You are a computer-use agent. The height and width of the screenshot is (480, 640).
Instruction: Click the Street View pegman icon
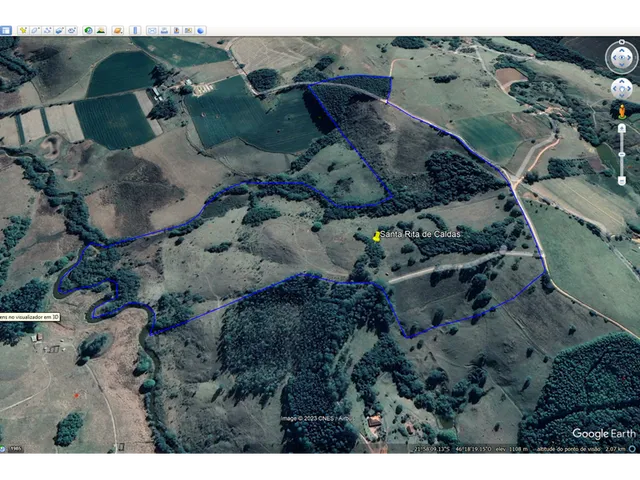[622, 111]
